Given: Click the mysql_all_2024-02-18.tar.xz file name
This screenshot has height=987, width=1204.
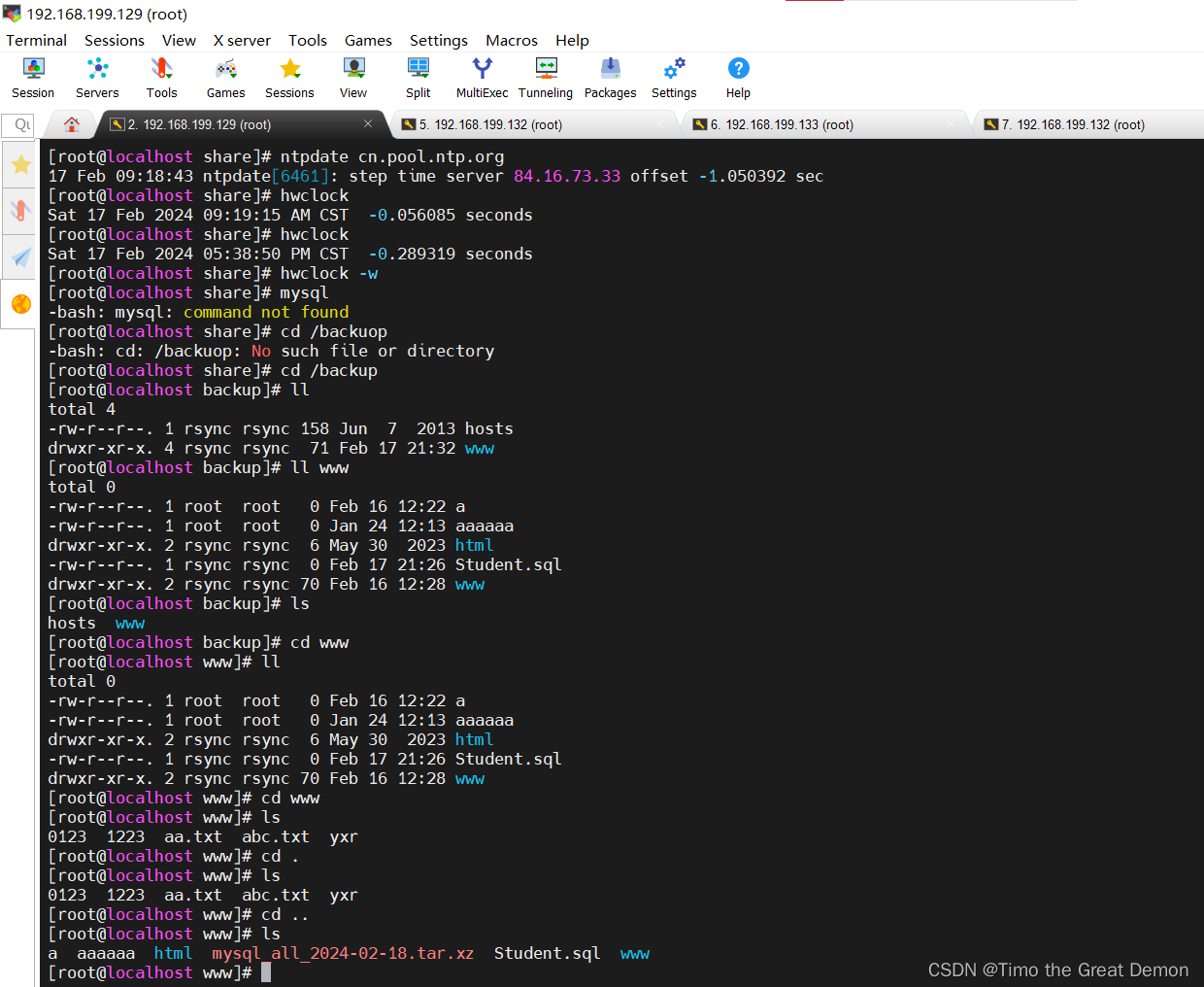Looking at the screenshot, I should (344, 954).
